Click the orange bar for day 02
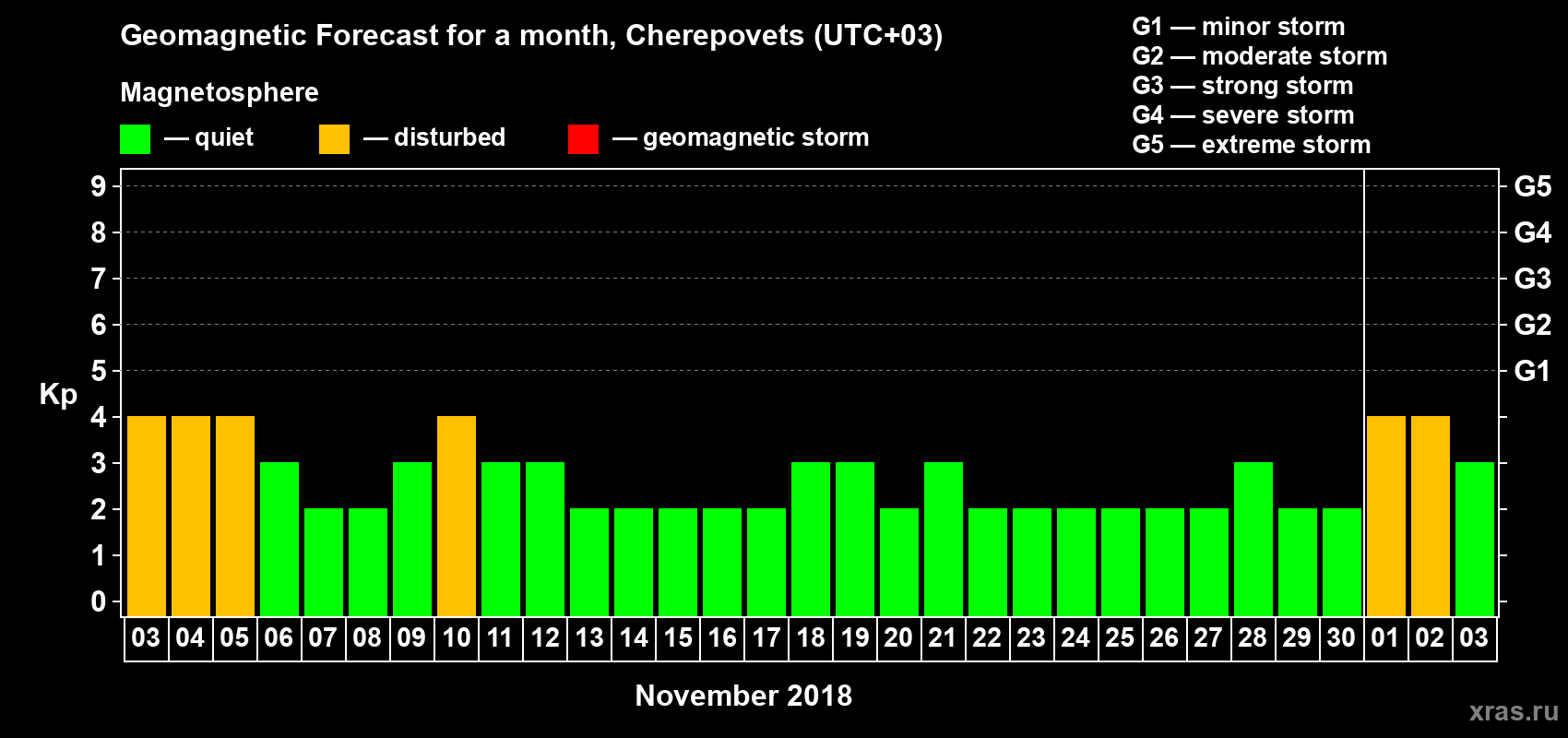Screen dimensions: 1568x738 pyautogui.click(x=1431, y=517)
